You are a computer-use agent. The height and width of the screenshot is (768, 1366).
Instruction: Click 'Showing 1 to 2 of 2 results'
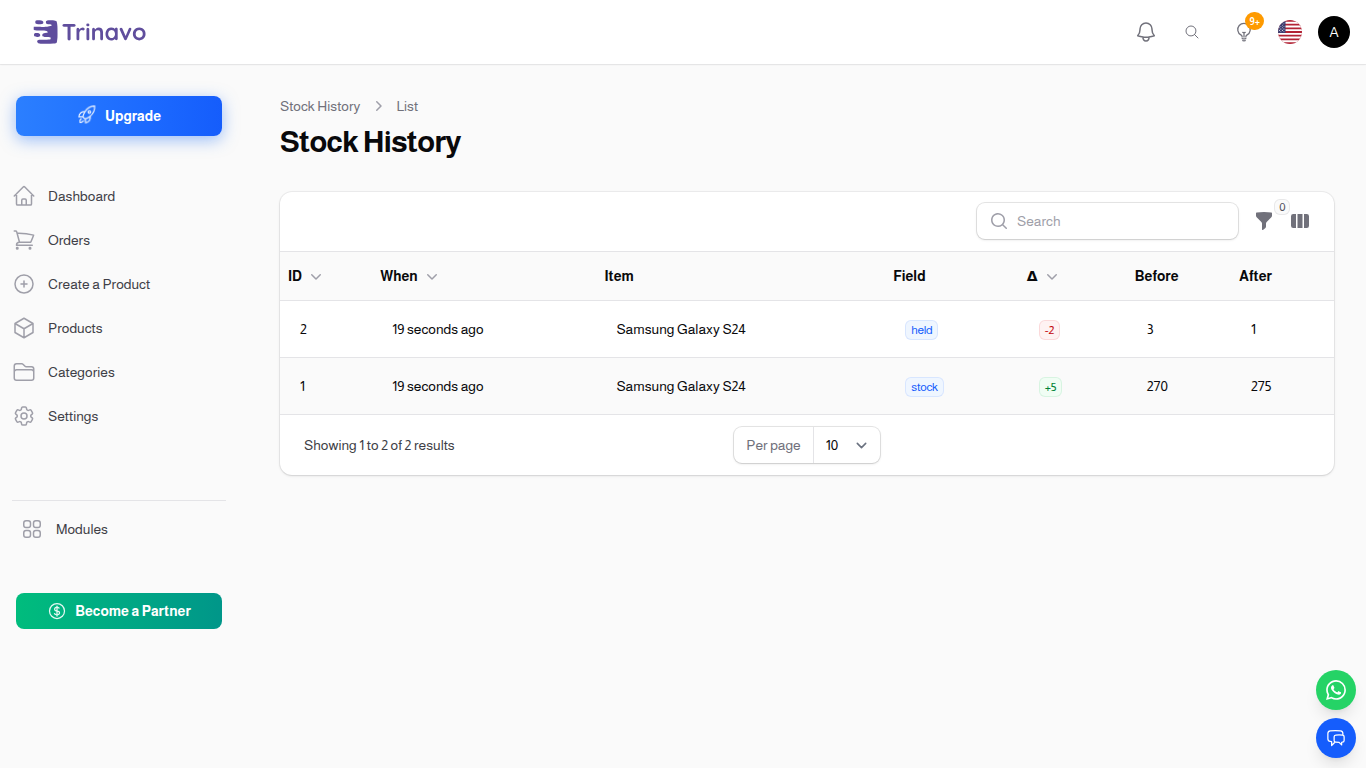[379, 445]
